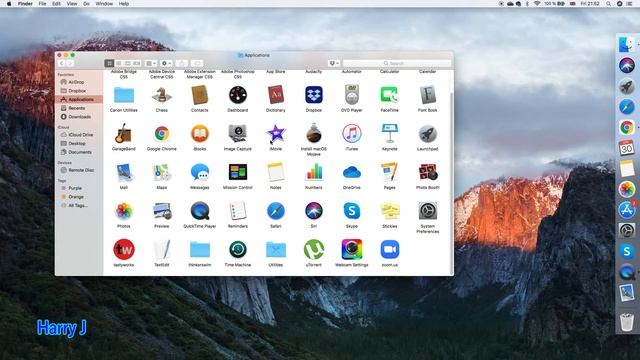Click the Edit Tags toolbar button
640x360 pixels.
(x=197, y=63)
